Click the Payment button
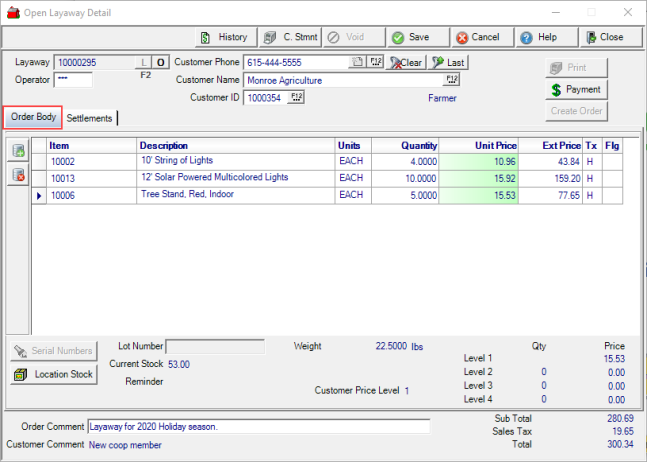 pyautogui.click(x=575, y=90)
